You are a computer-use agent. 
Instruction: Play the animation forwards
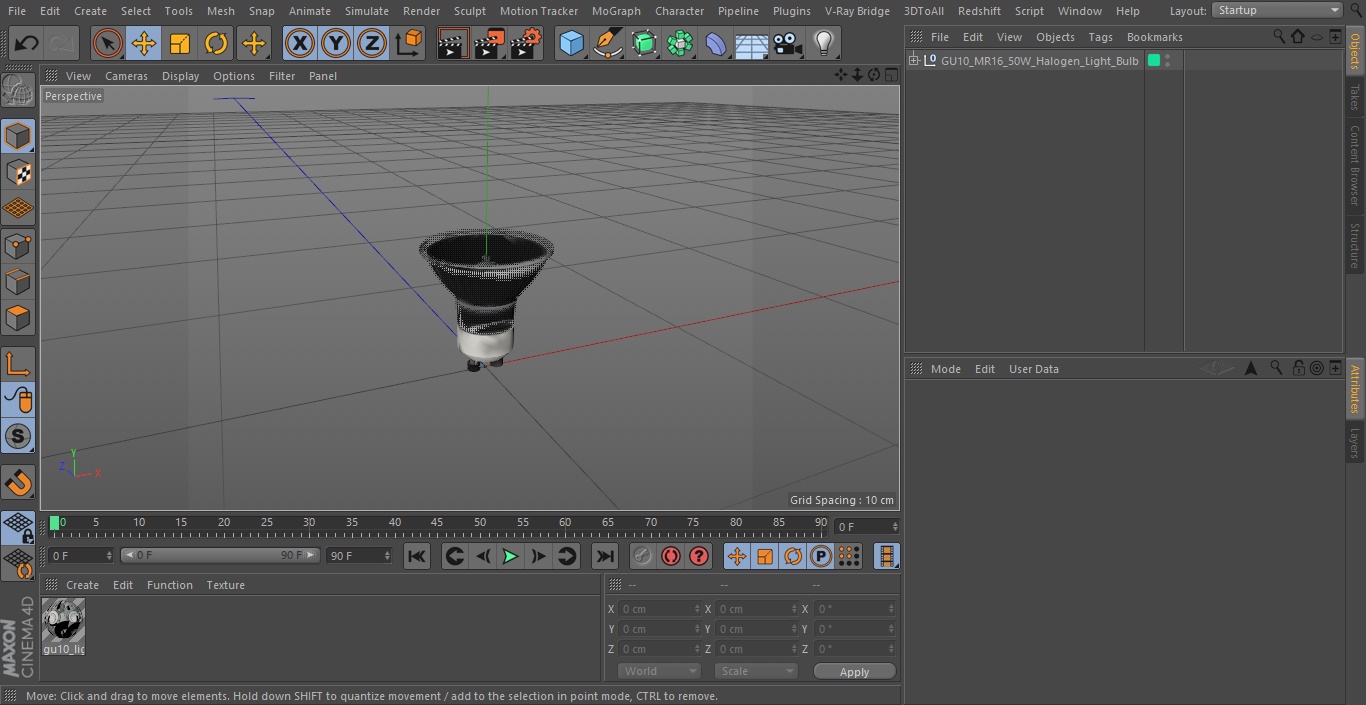tap(510, 556)
